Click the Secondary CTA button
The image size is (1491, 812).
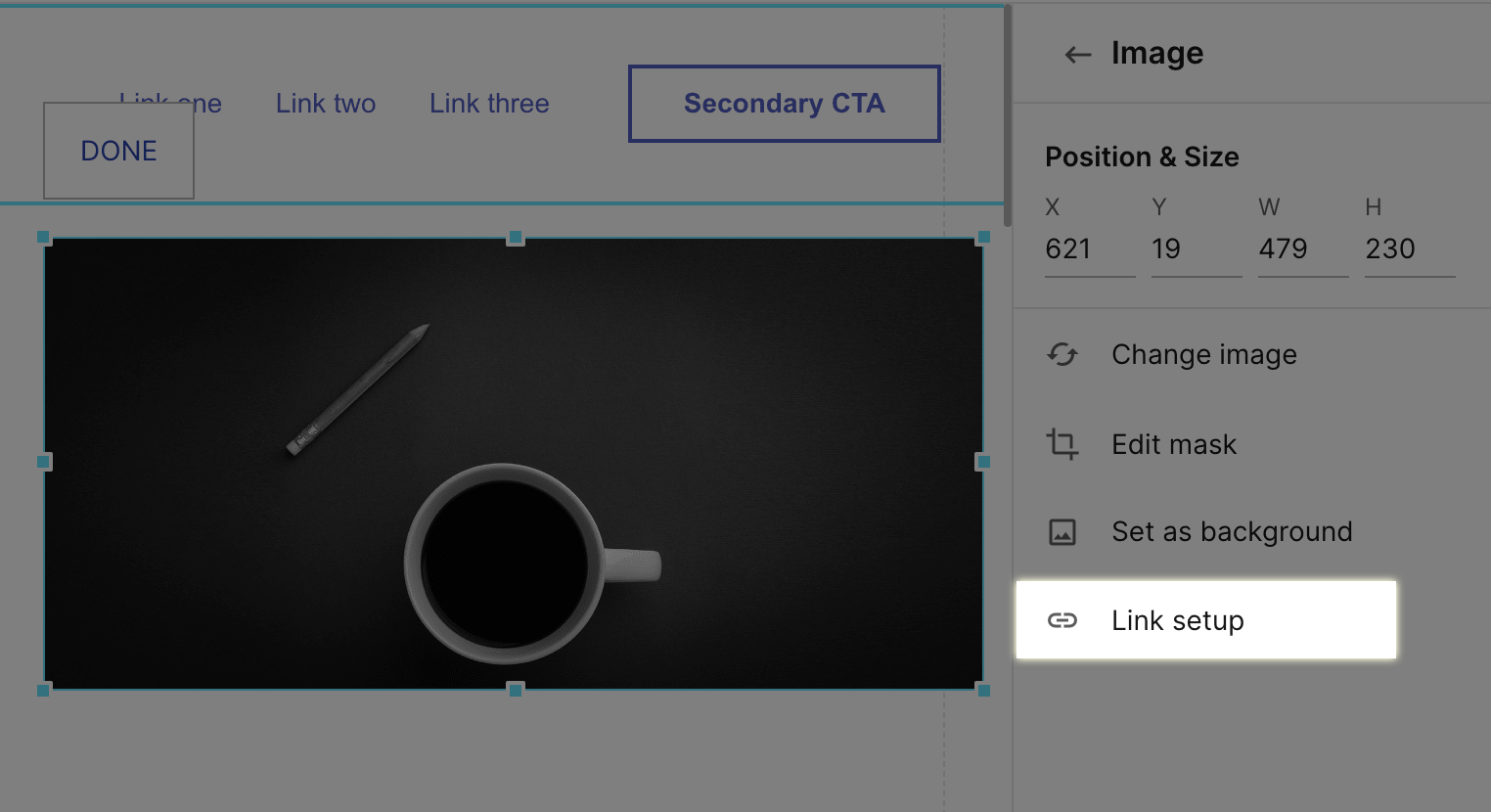pyautogui.click(x=785, y=104)
